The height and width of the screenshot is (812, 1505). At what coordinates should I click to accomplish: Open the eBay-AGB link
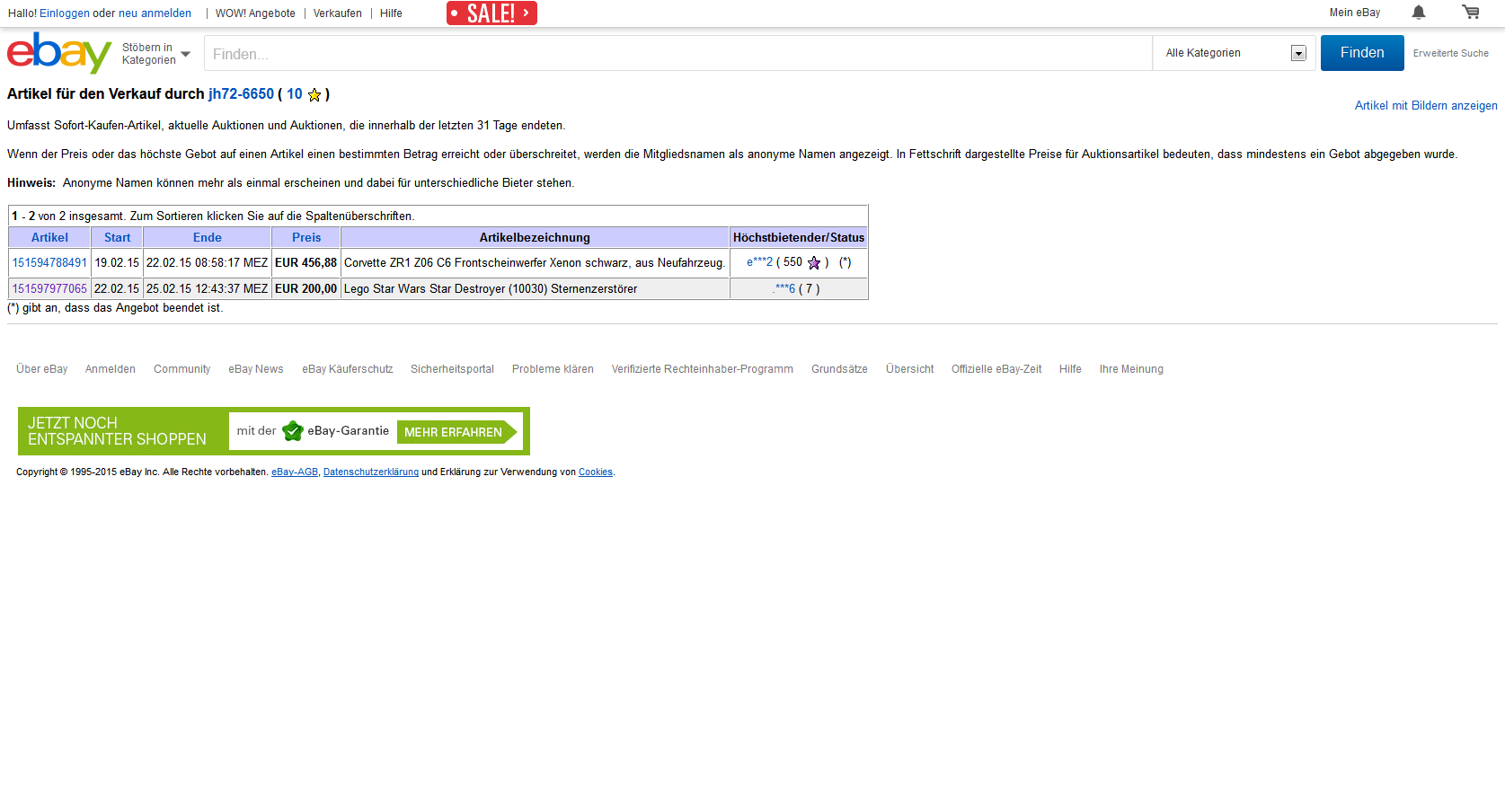(295, 472)
